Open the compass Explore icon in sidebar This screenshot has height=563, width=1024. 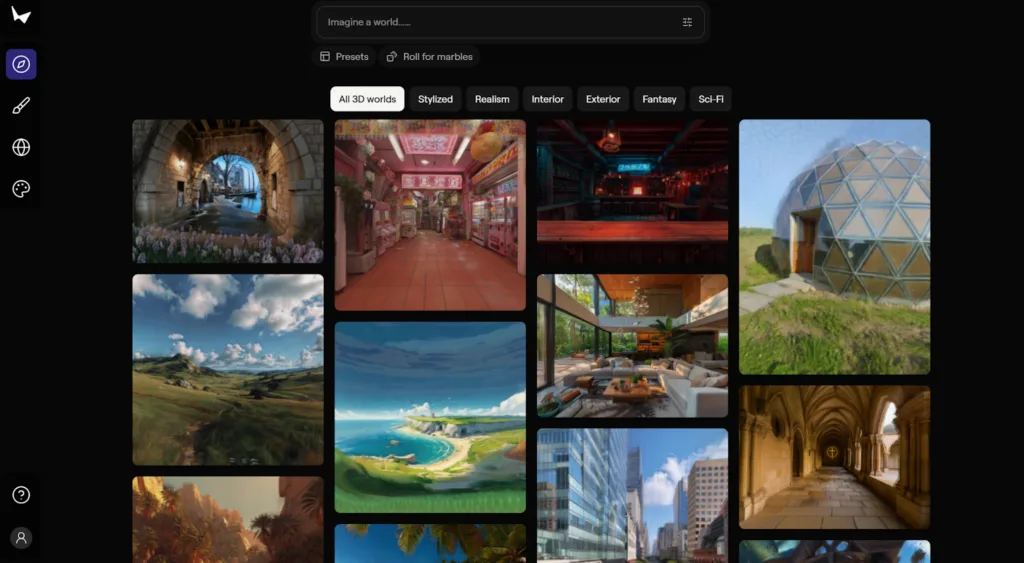(21, 64)
